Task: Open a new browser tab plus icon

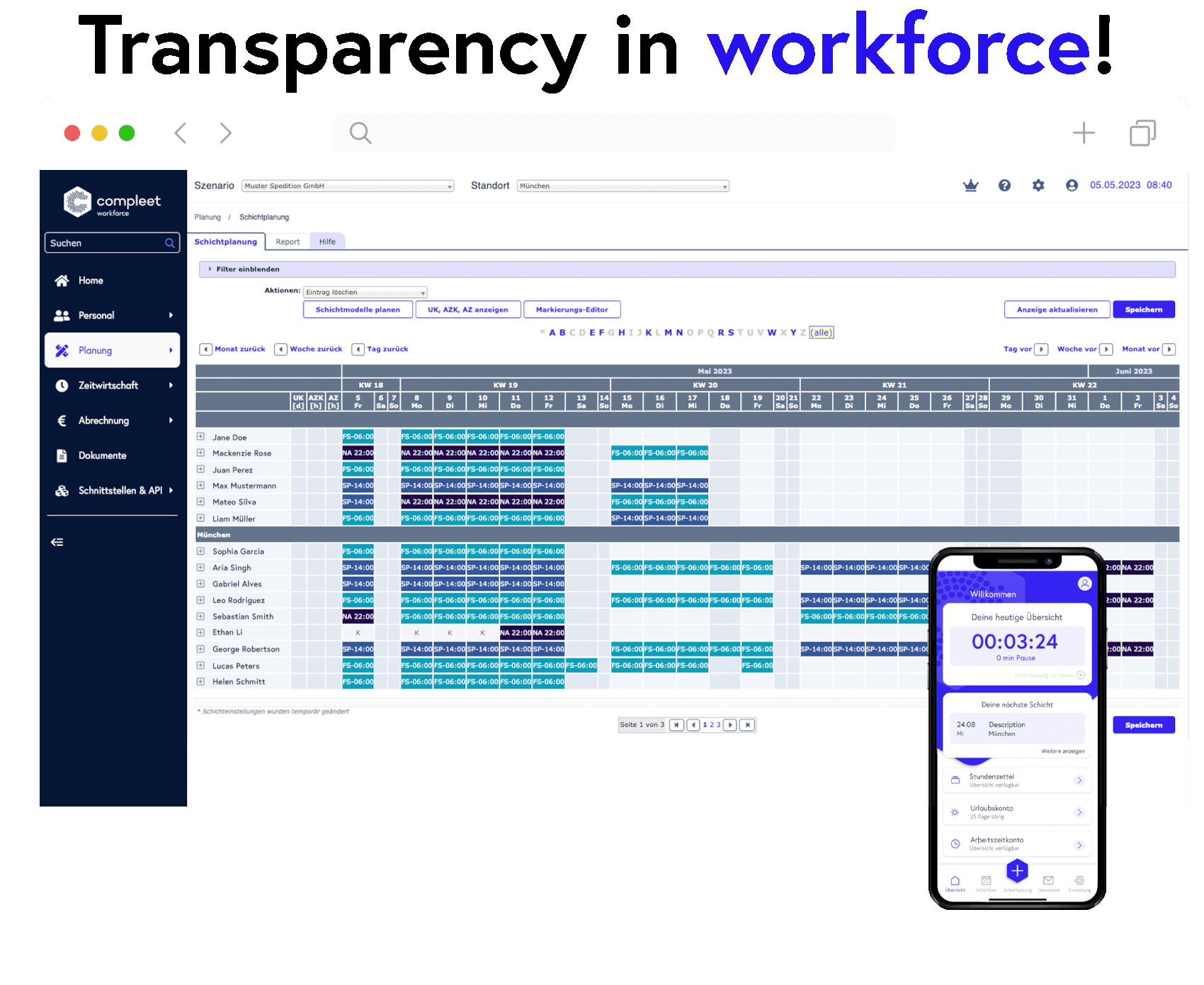Action: 1084,132
